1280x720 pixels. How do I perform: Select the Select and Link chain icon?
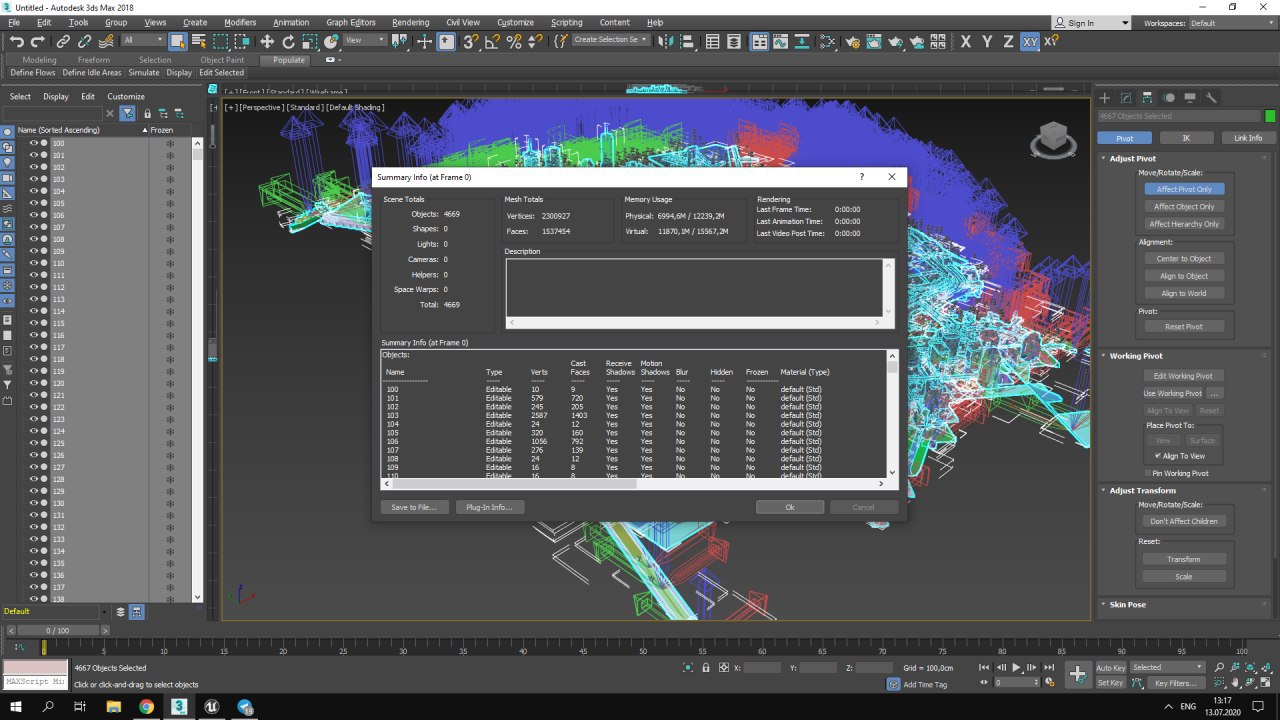(63, 41)
